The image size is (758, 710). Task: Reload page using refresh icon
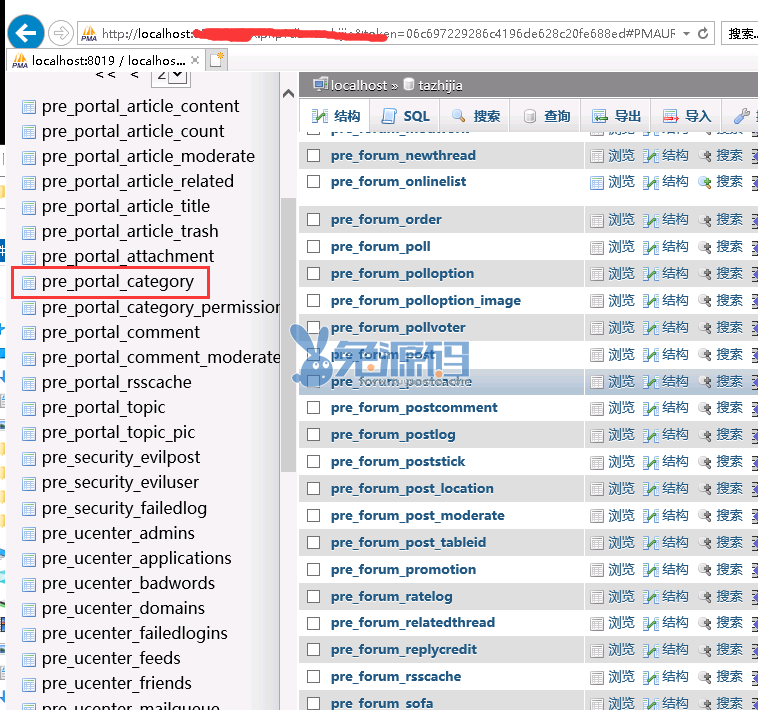[703, 33]
